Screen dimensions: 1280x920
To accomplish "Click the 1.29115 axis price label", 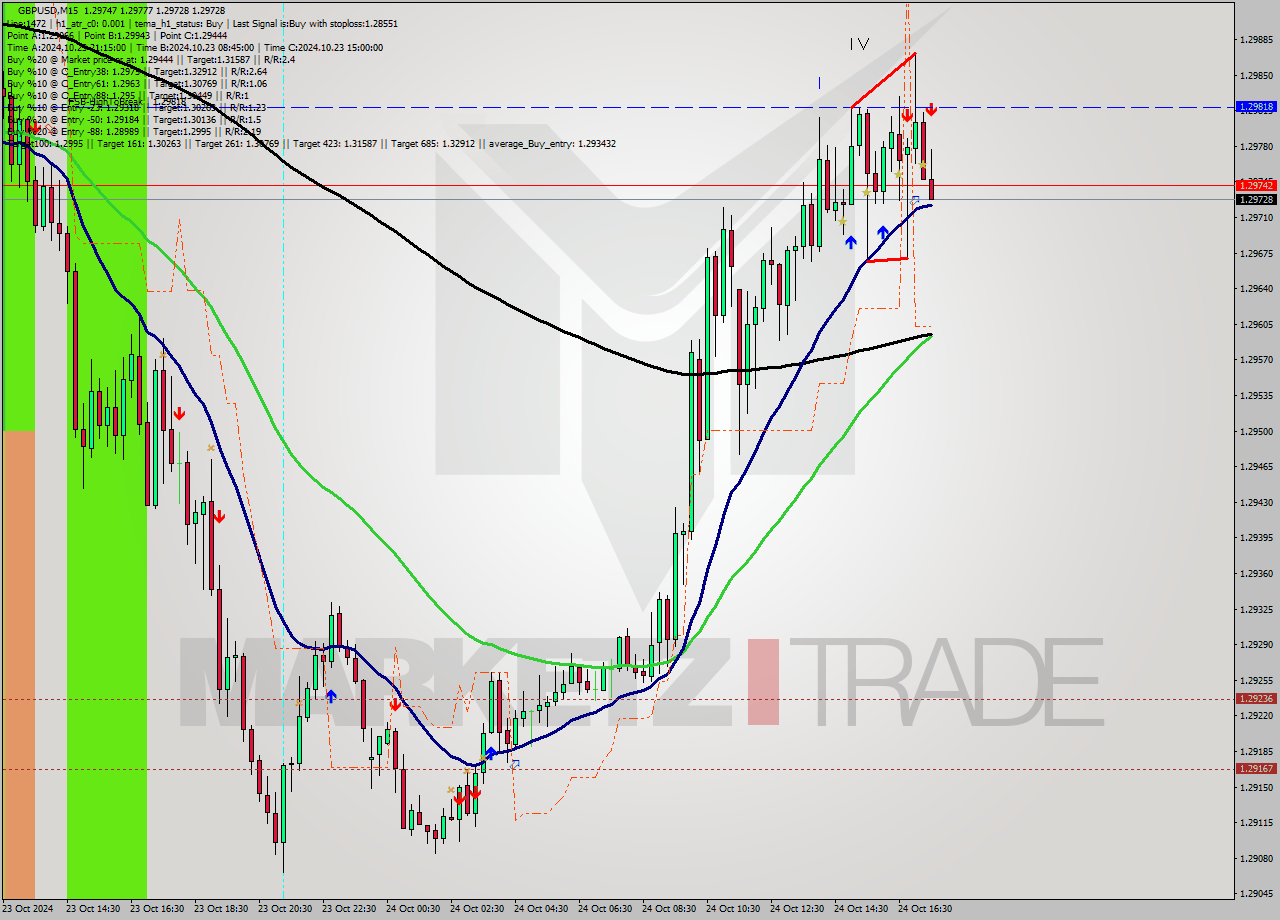I will [x=1256, y=822].
